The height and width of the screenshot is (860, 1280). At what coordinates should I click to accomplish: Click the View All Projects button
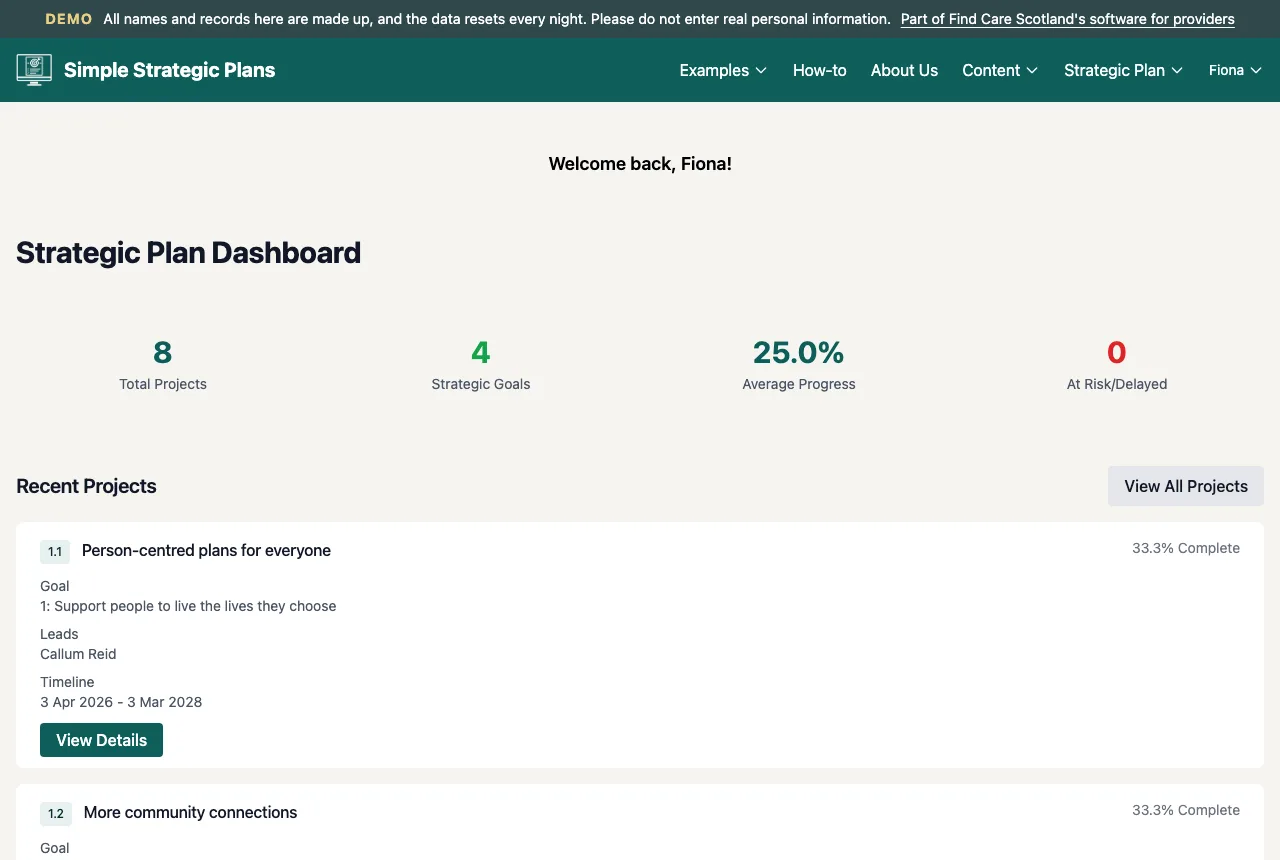pos(1186,486)
